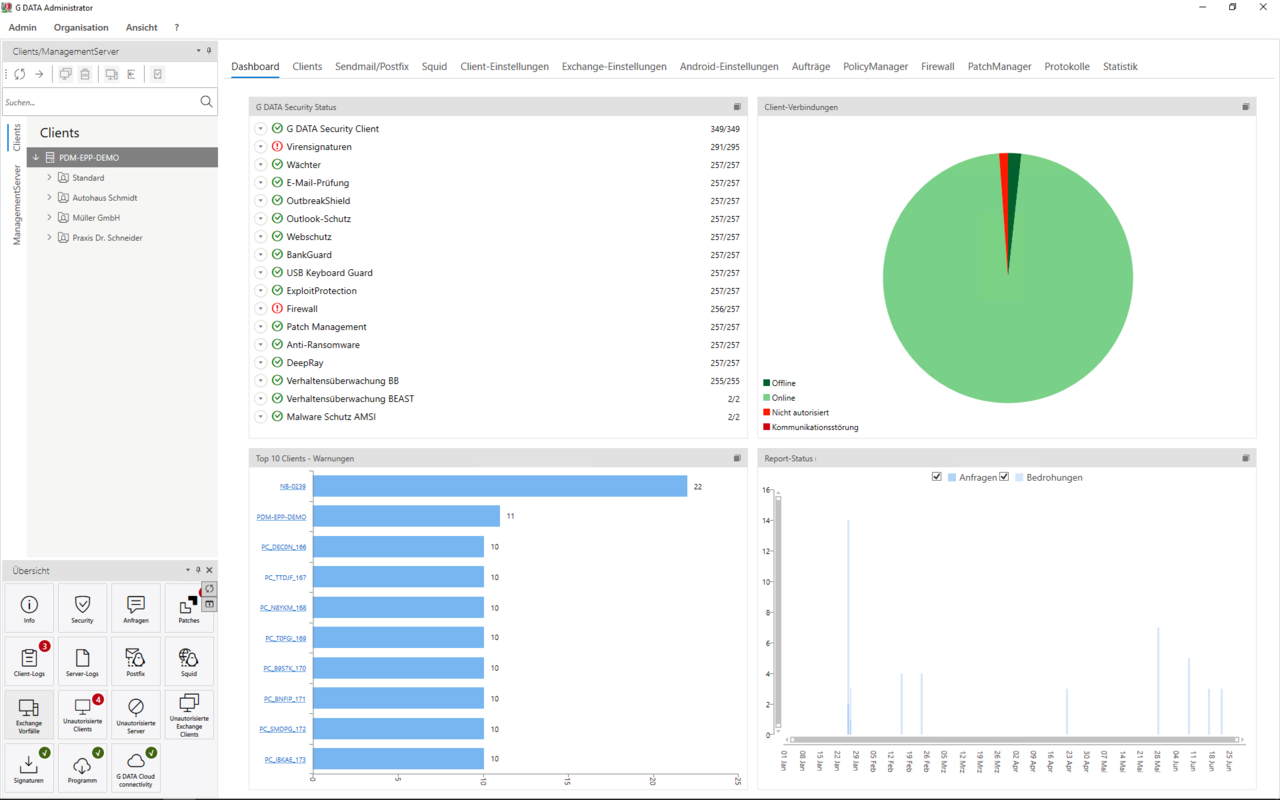Click the Offline dark green legend swatch
Screen dimensions: 1280x800
pos(767,383)
